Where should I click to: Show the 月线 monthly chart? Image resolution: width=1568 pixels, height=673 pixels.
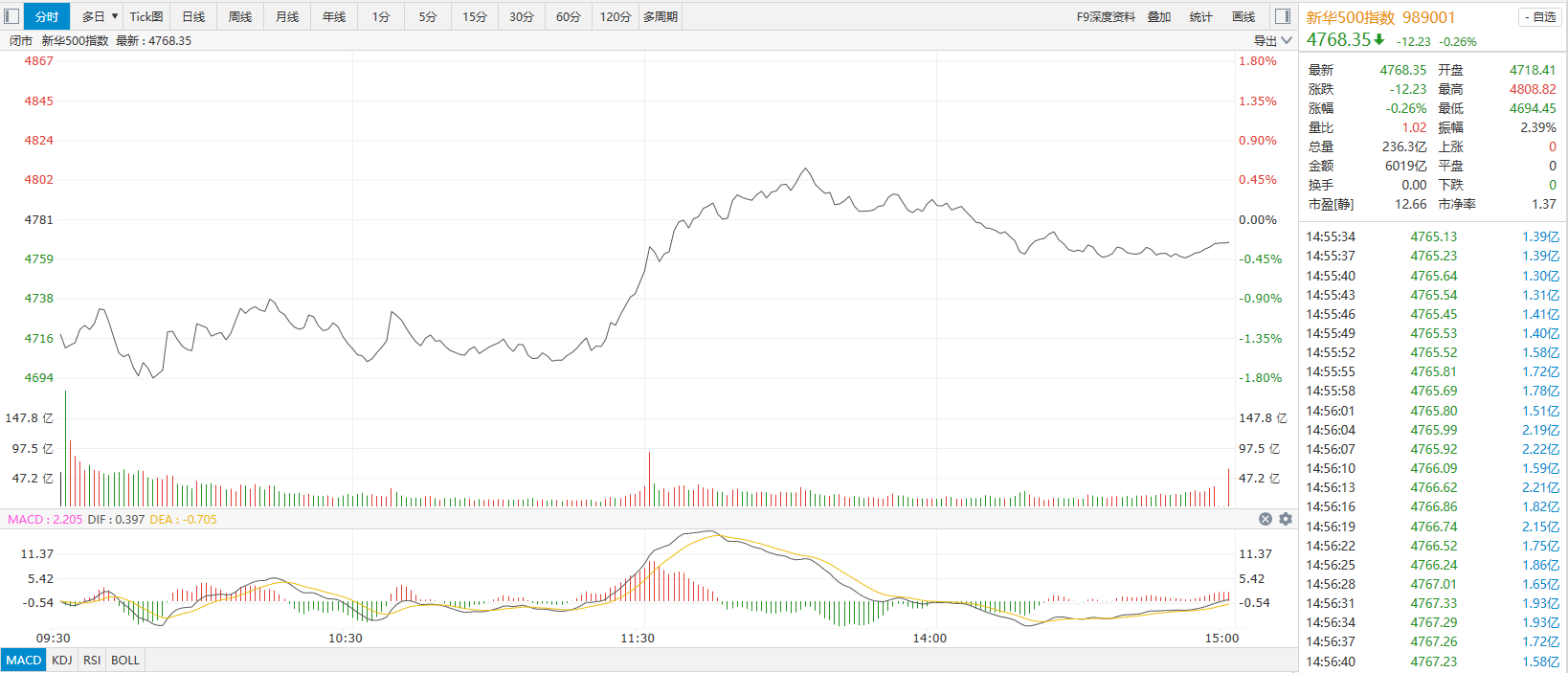pos(287,16)
